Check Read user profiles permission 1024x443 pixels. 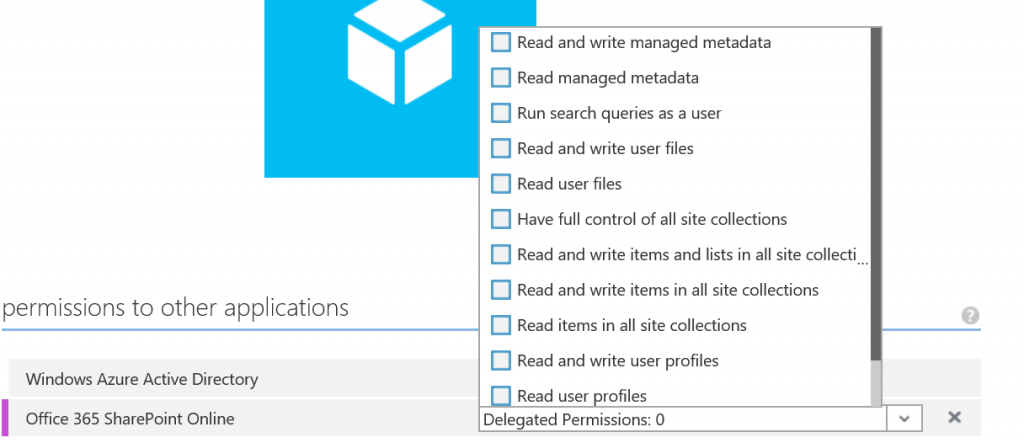coord(501,395)
